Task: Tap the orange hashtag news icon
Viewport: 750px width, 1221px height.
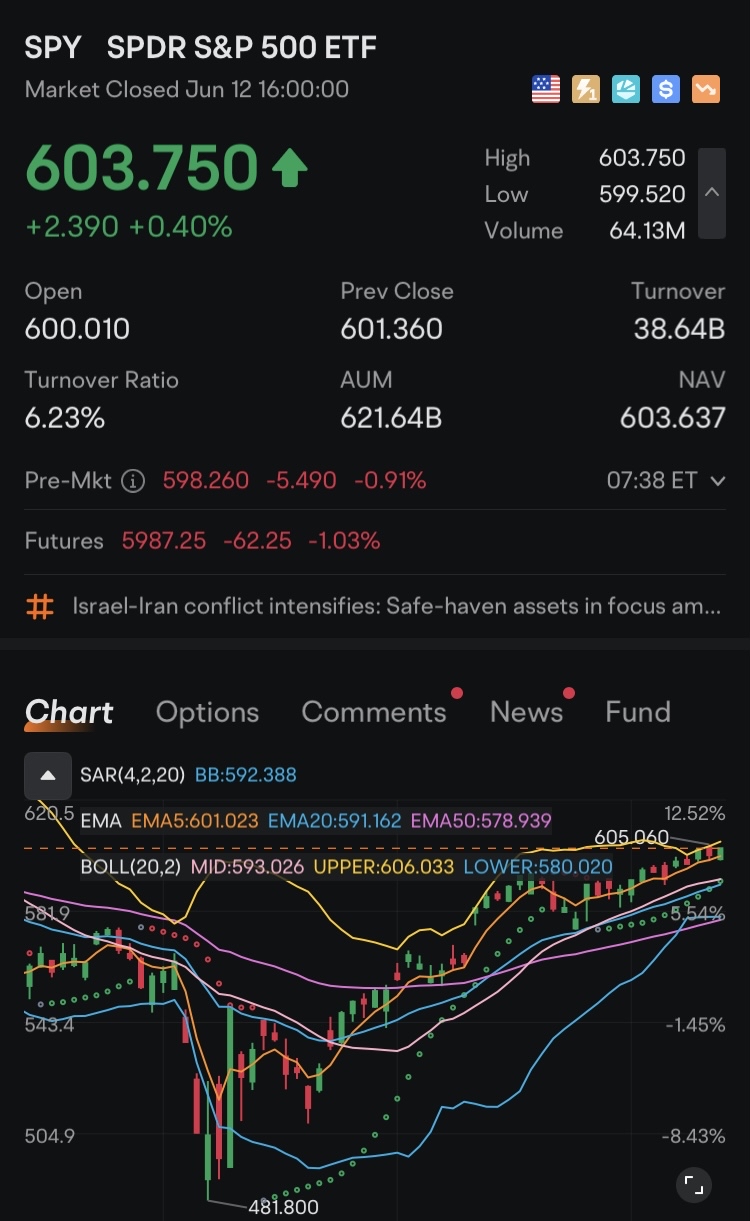Action: coord(40,606)
